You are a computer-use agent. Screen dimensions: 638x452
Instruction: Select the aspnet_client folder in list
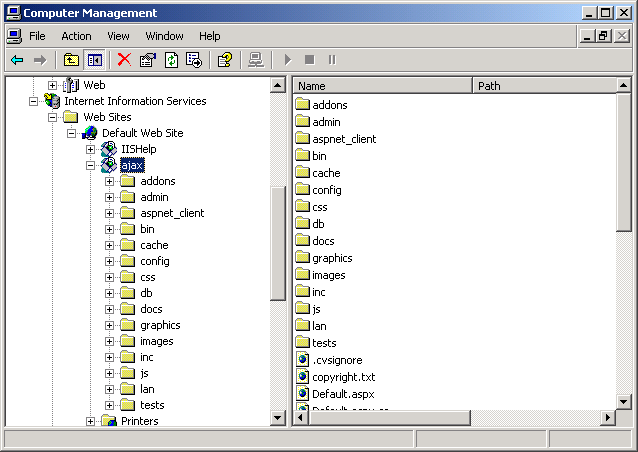click(343, 139)
